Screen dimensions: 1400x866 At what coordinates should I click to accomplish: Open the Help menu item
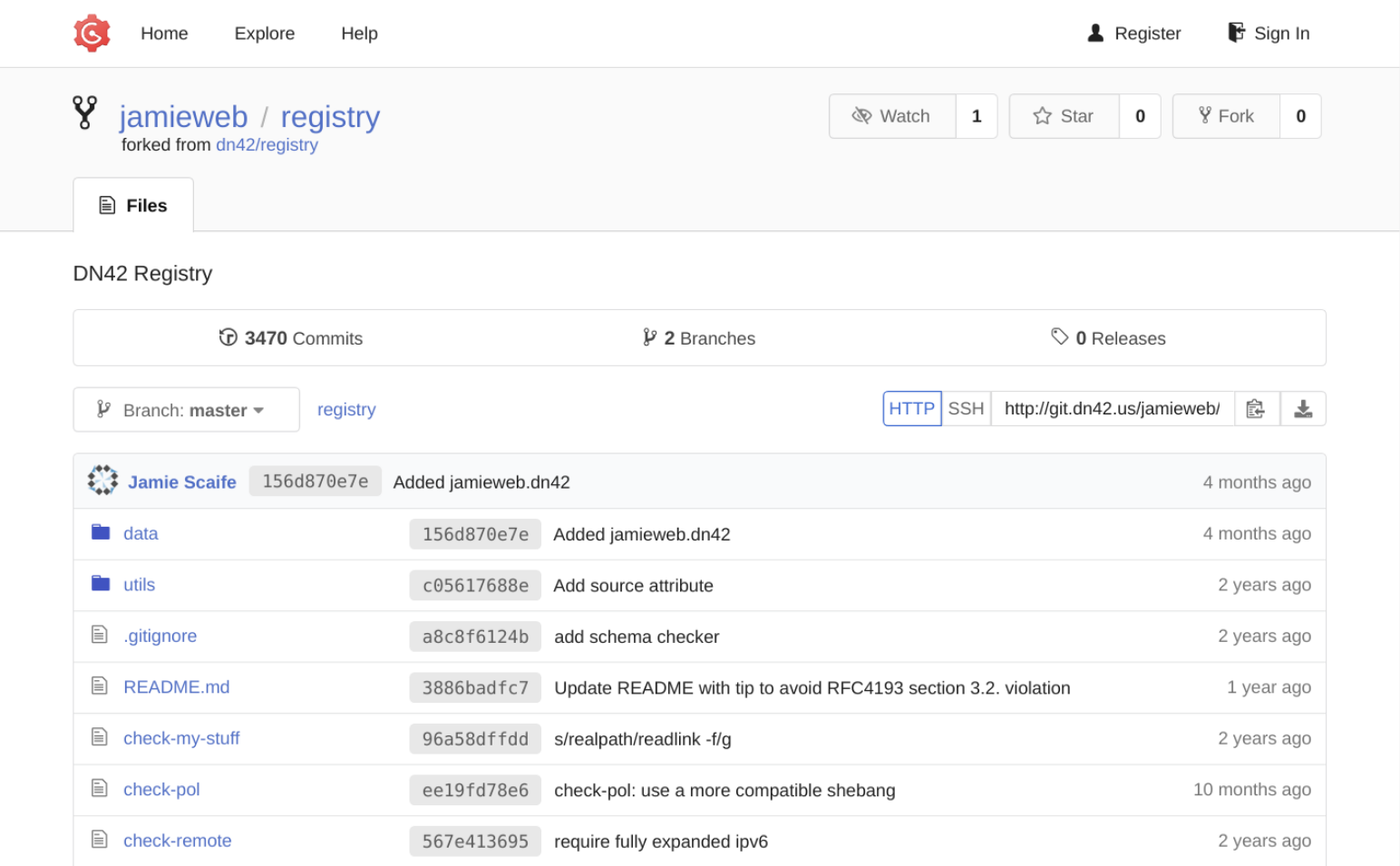coord(359,34)
